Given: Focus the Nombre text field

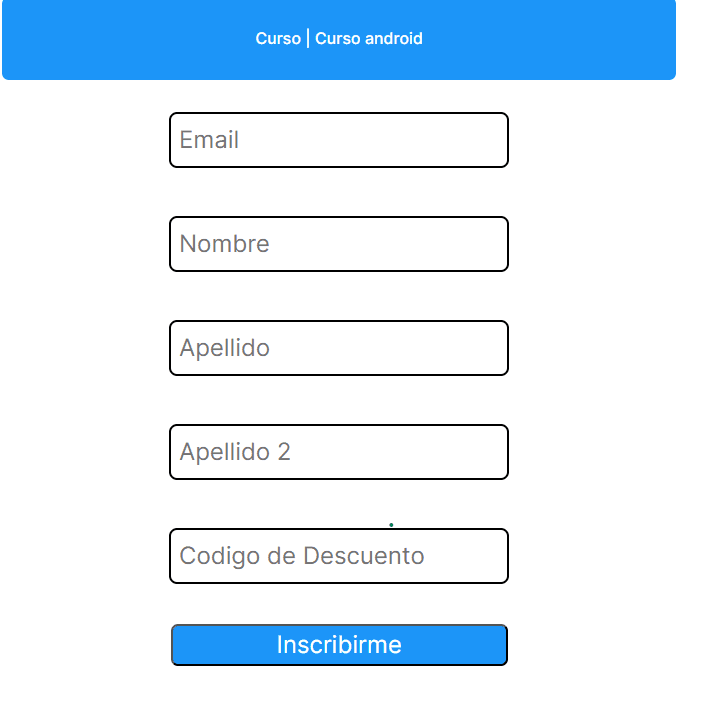Looking at the screenshot, I should point(338,244).
